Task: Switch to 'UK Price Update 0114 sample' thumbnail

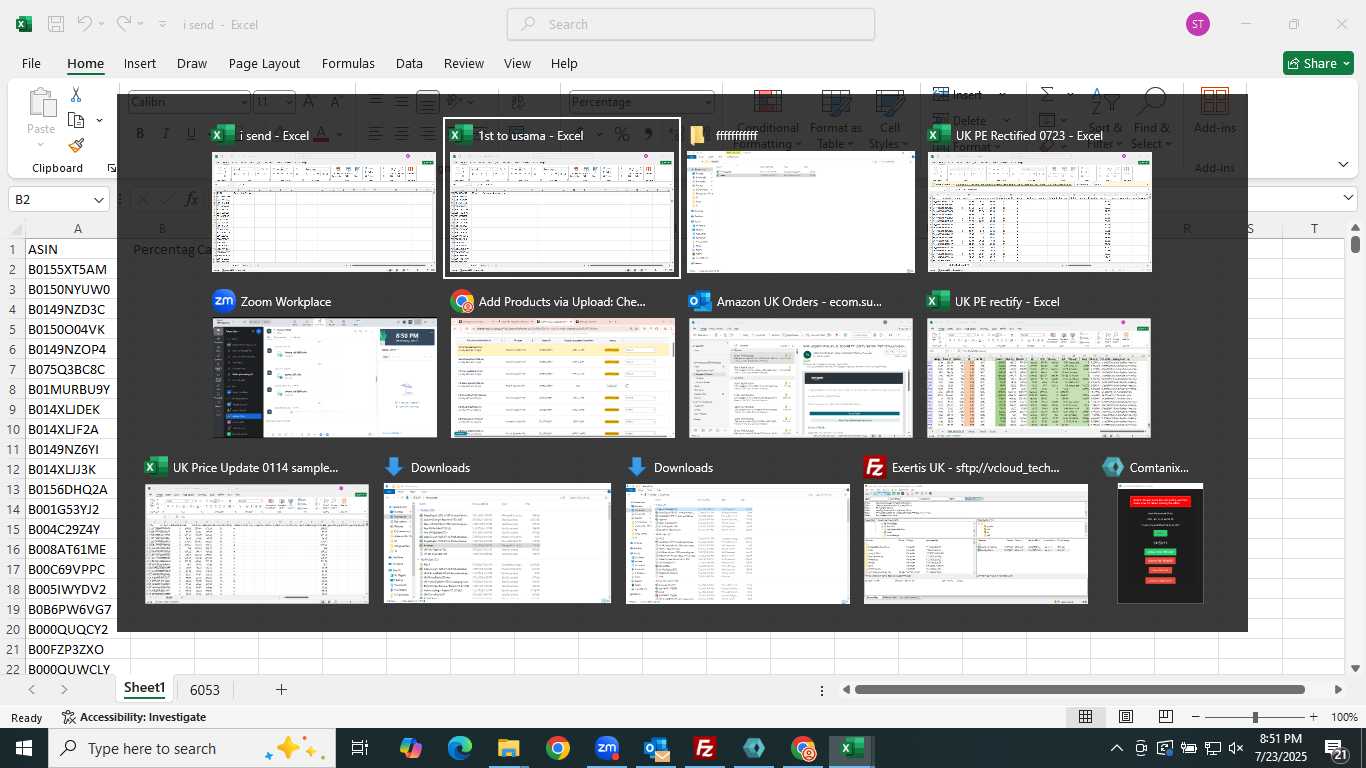Action: [256, 531]
